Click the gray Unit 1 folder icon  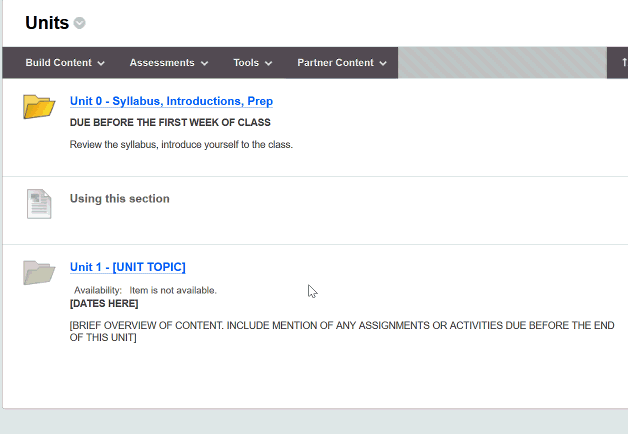[39, 273]
